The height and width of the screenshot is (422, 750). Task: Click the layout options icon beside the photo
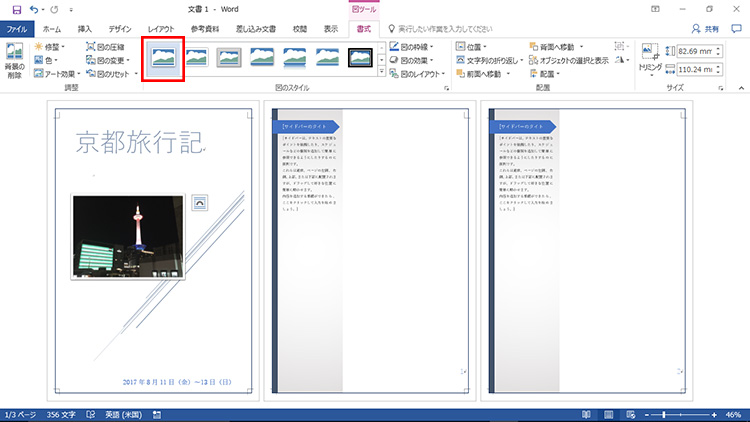pyautogui.click(x=198, y=202)
